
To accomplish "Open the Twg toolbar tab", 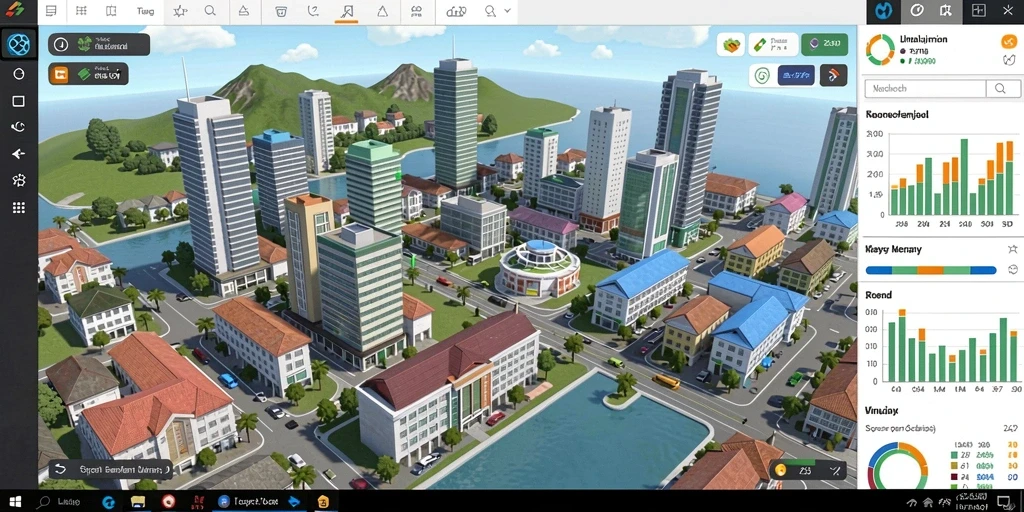I will (x=145, y=11).
